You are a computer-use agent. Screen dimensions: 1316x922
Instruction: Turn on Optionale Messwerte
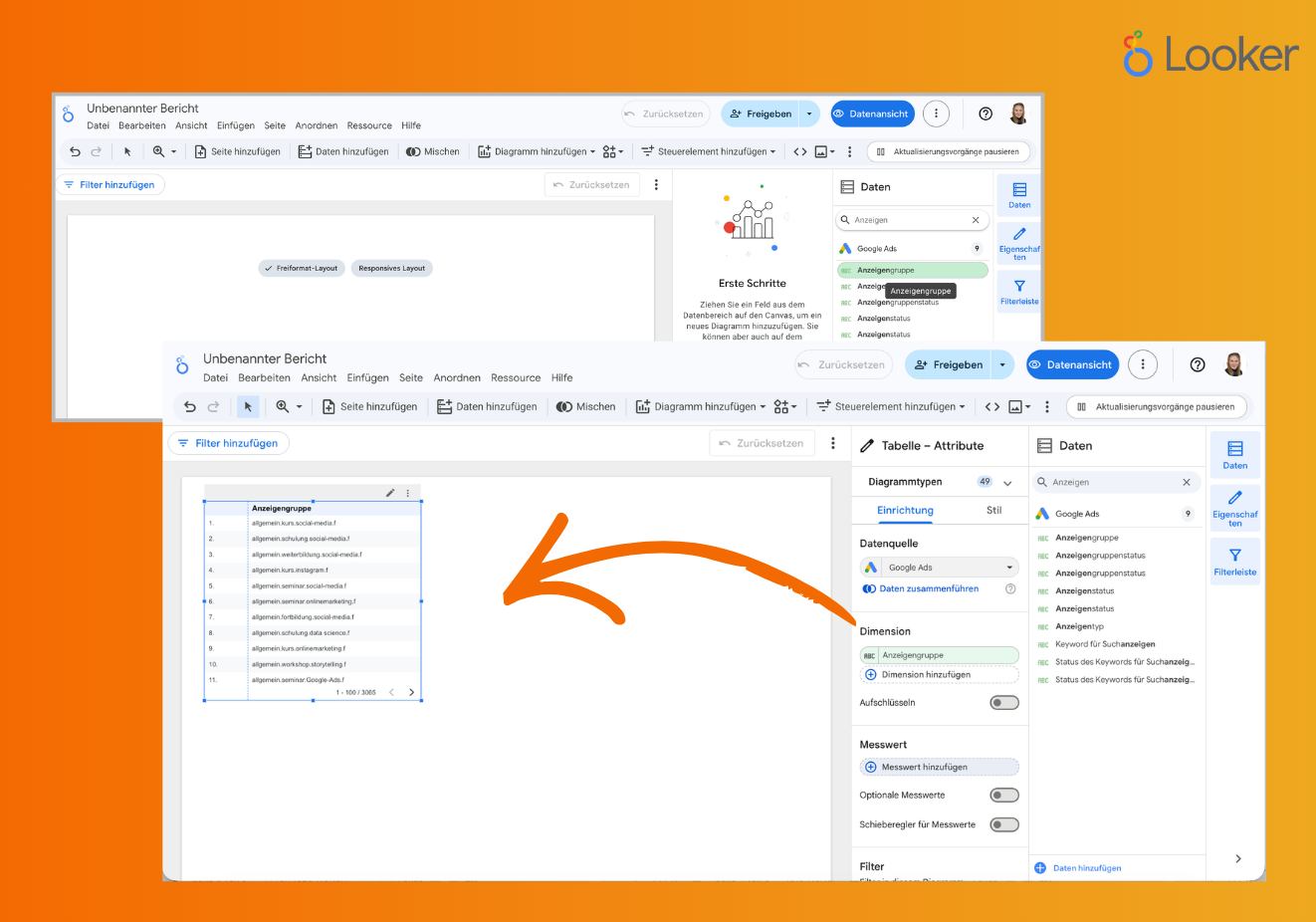[x=1004, y=795]
